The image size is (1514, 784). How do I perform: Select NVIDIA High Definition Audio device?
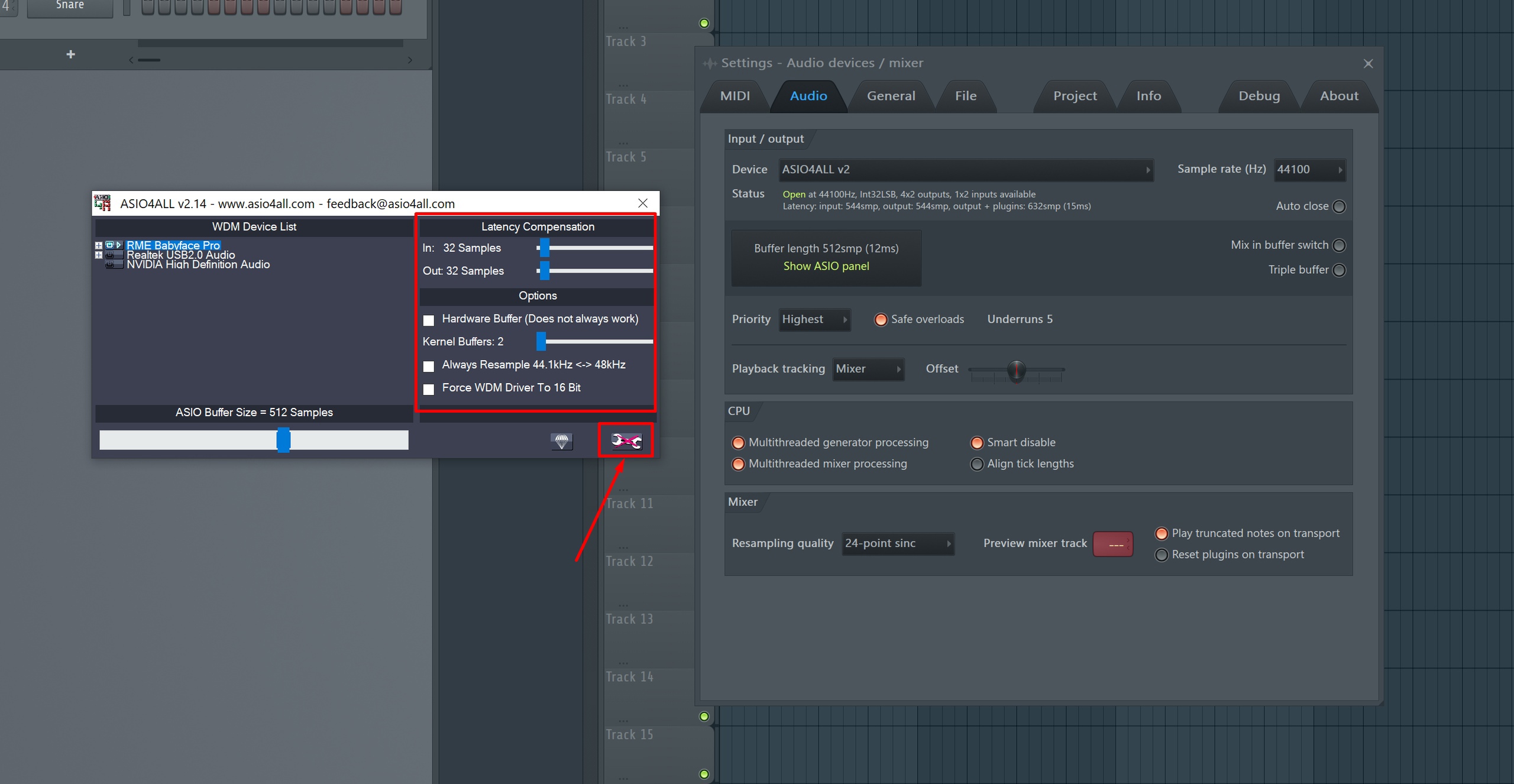click(x=198, y=264)
